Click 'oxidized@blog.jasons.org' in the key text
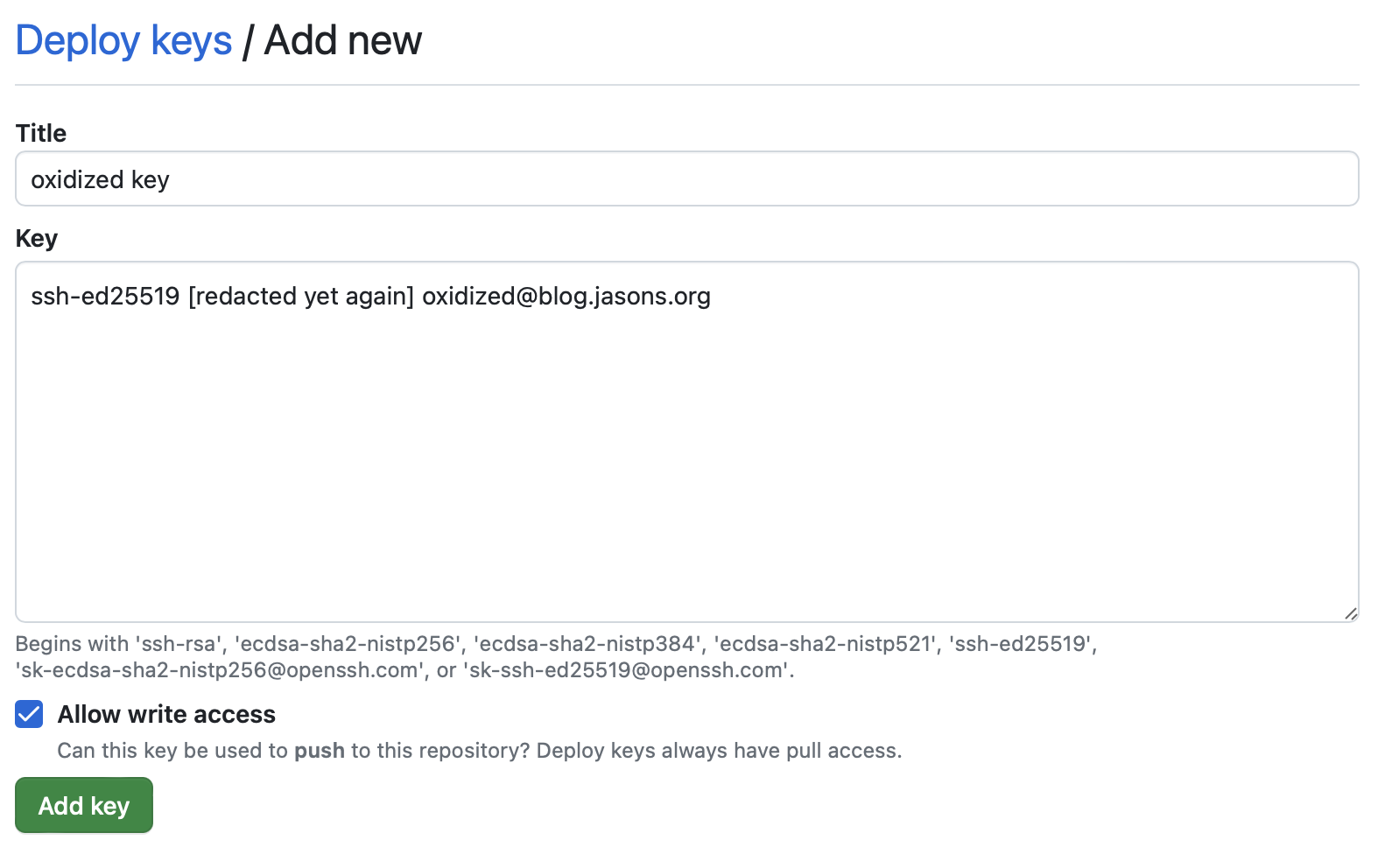The image size is (1392, 868). pos(566,297)
